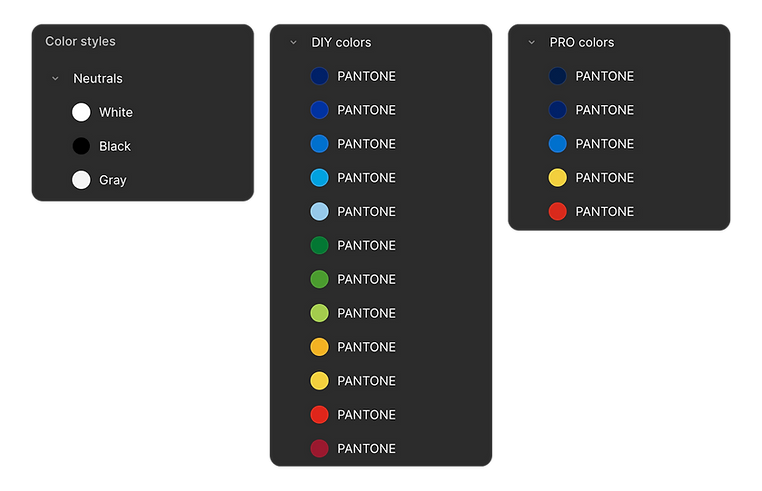The height and width of the screenshot is (491, 762).
Task: Pick the lime green swatch in DIY colors
Action: tap(319, 313)
